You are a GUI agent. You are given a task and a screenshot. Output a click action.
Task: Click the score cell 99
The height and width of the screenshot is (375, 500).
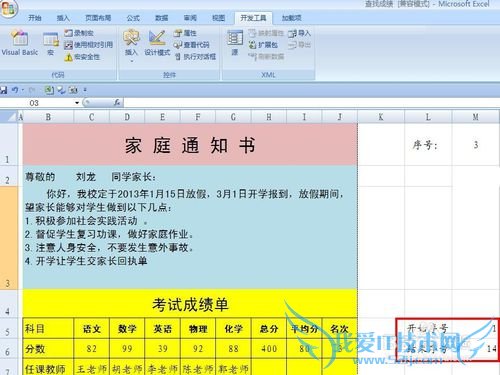click(x=127, y=349)
